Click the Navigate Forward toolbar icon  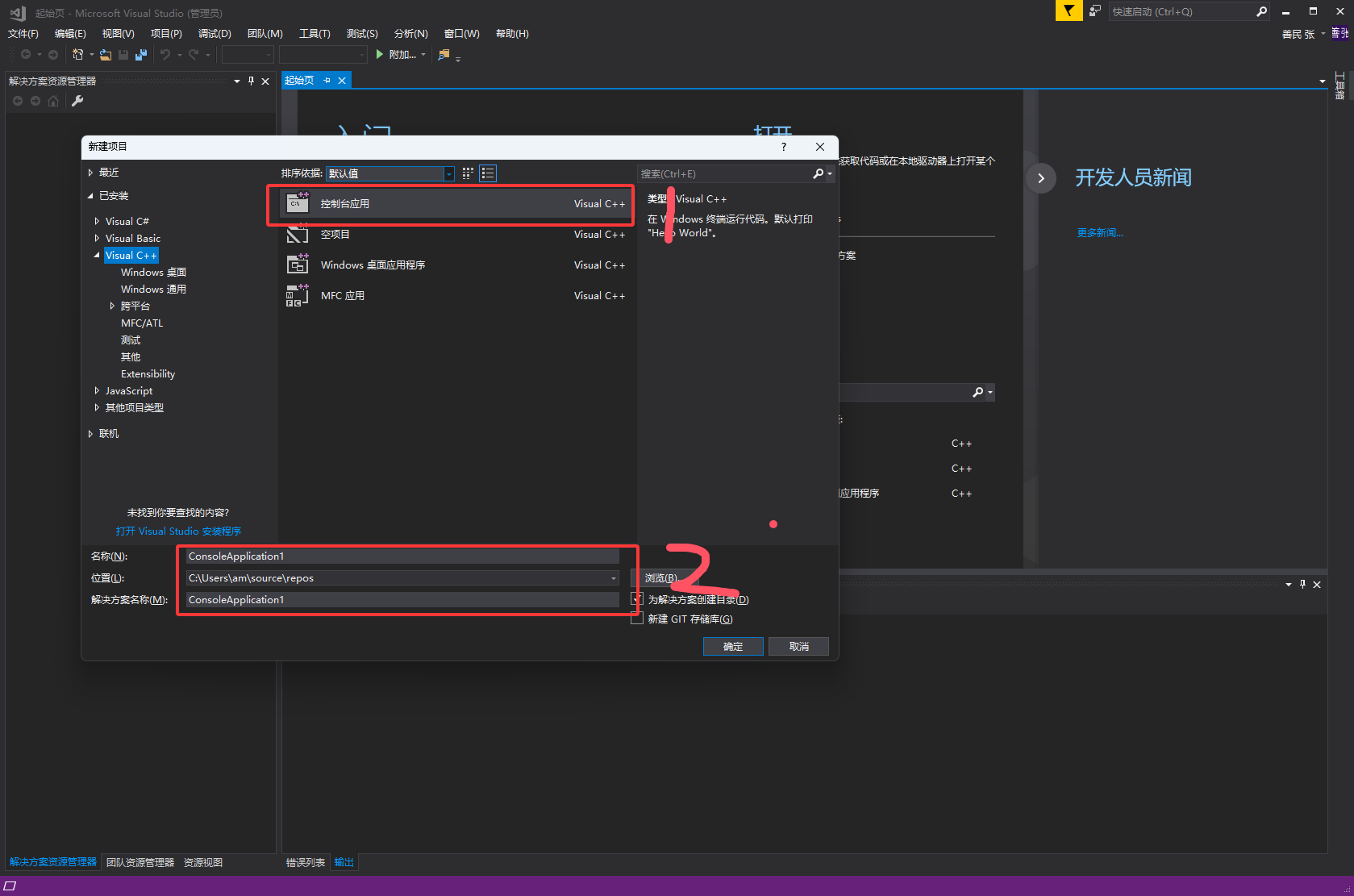53,54
